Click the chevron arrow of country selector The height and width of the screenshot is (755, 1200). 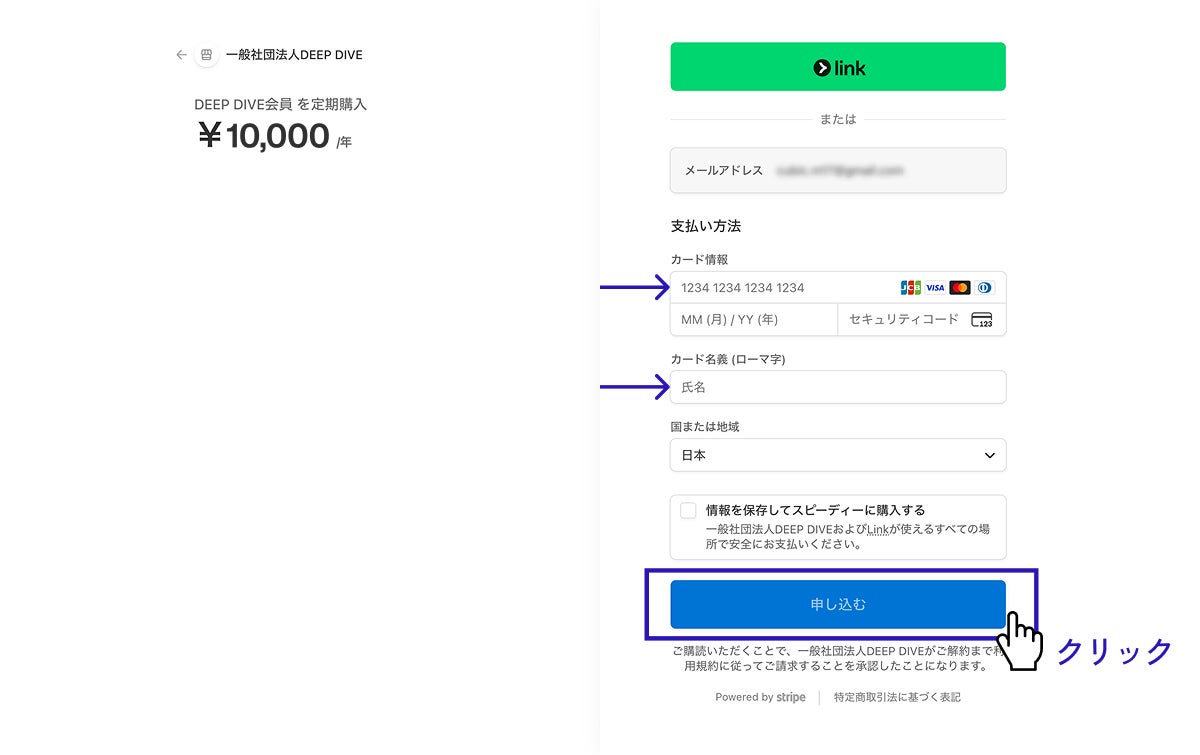tap(990, 455)
